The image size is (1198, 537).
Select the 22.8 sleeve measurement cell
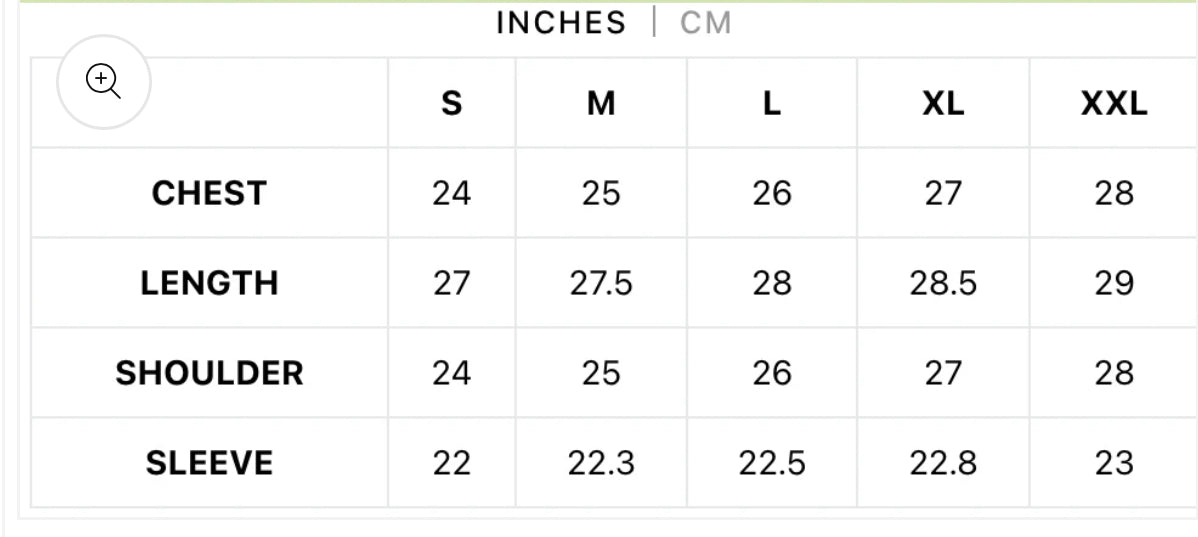[943, 463]
